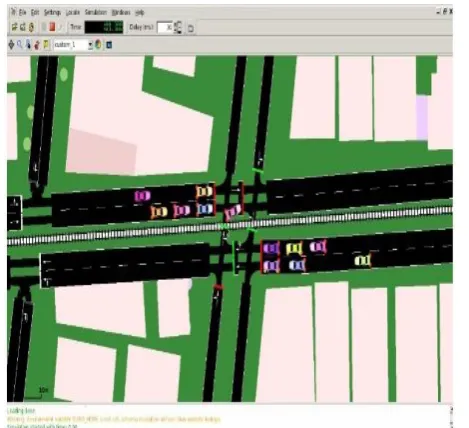
Task: Click the green traffic light bar on north approach
Action: coord(257,171)
